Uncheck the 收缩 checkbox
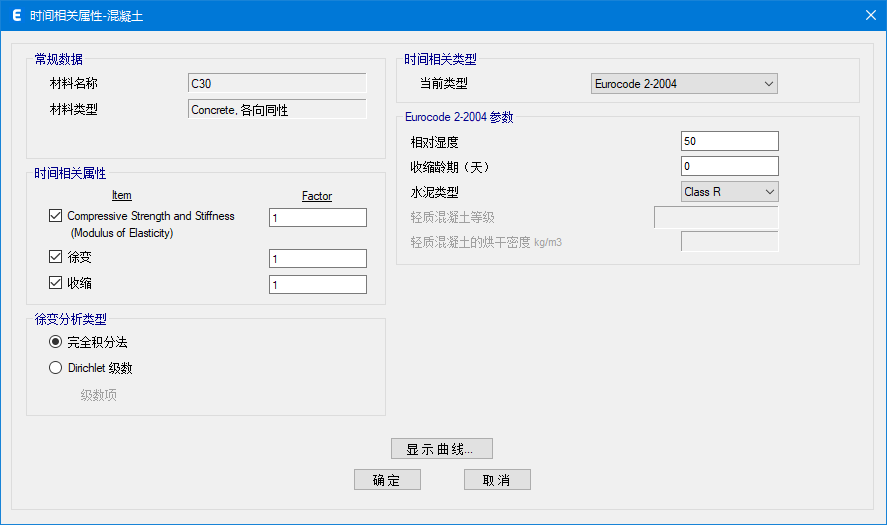This screenshot has height=525, width=887. click(x=55, y=282)
